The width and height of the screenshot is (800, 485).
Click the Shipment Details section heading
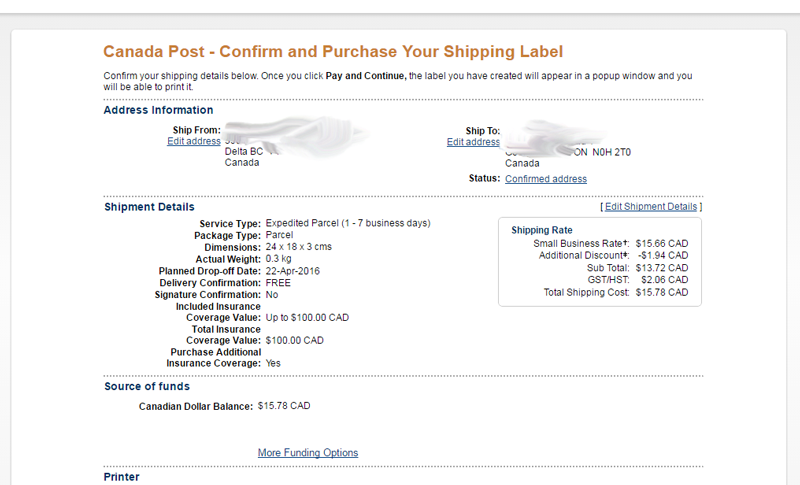pyautogui.click(x=149, y=207)
